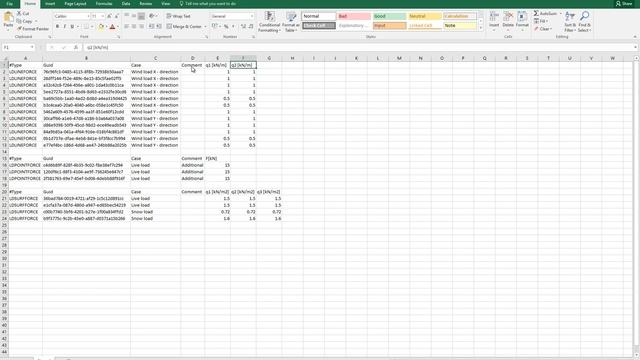Viewport: 640px width, 360px height.
Task: Expand the cell Styles gallery
Action: (x=480, y=28)
